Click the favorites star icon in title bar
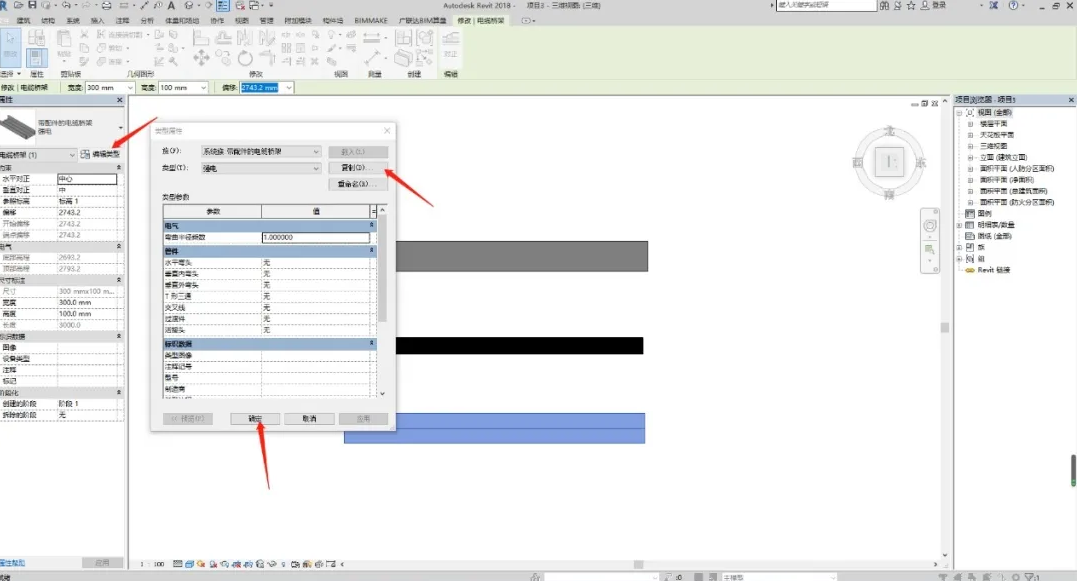The image size is (1077, 581). [x=911, y=5]
